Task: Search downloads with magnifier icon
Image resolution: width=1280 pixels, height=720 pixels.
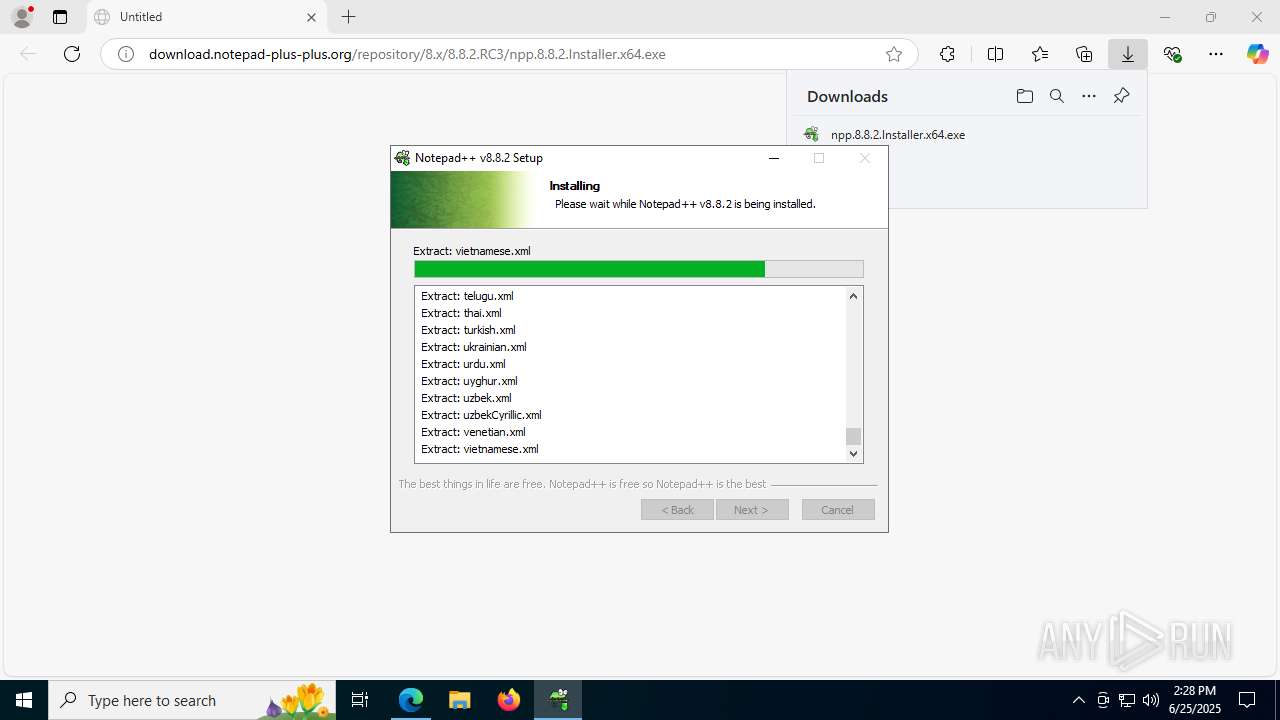Action: (1057, 96)
